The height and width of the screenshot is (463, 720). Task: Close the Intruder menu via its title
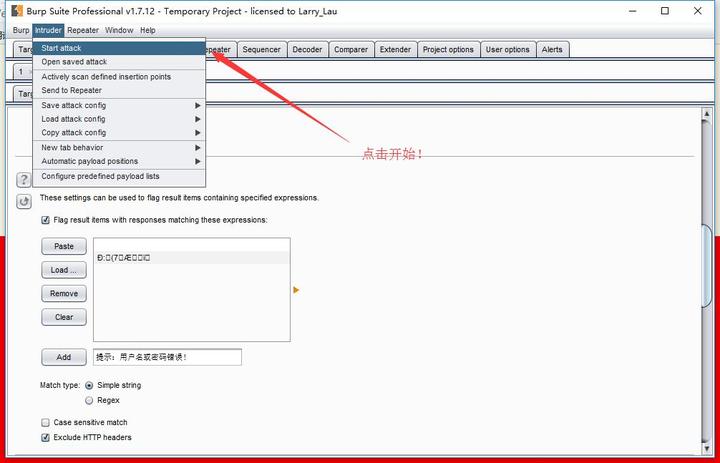point(48,30)
